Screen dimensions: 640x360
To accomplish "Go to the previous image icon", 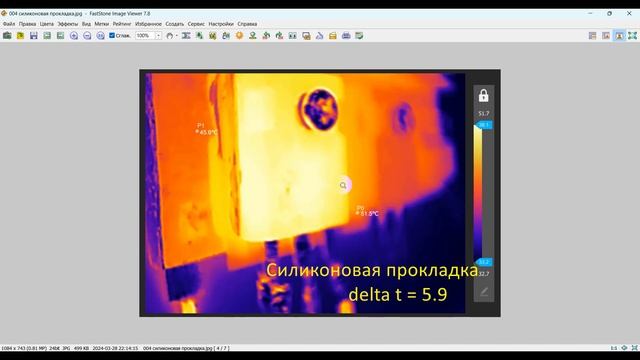I will pyautogui.click(x=47, y=36).
